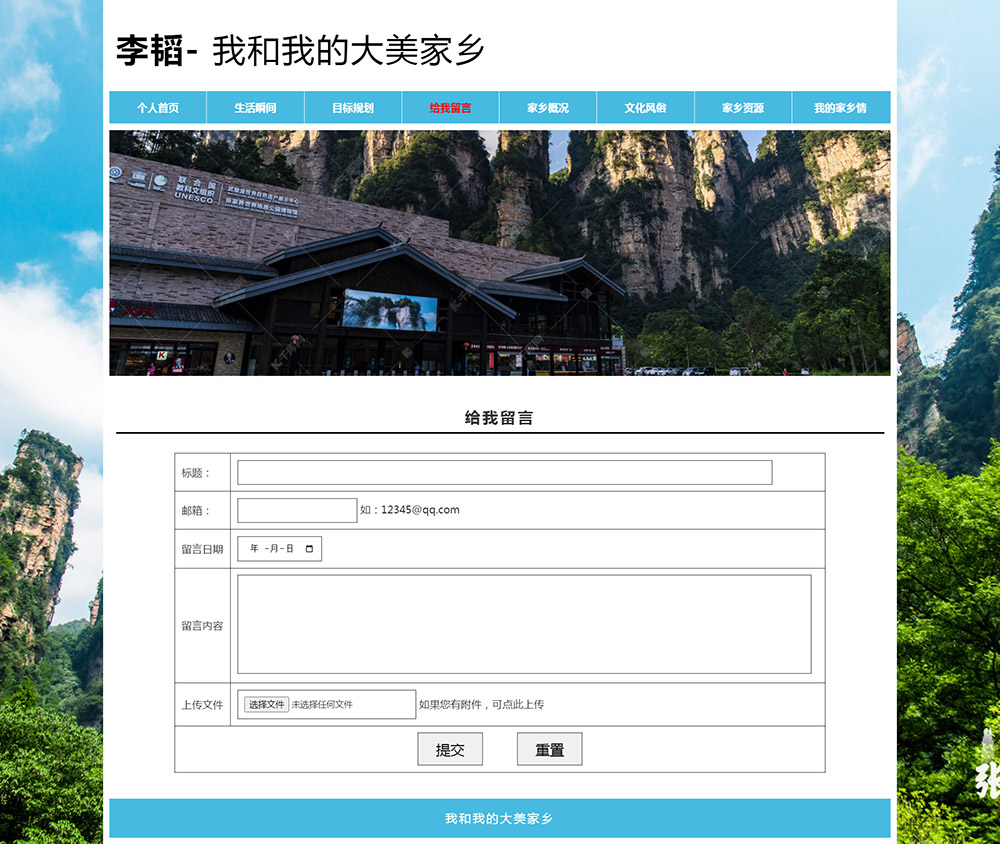Click the Zhangjiajie banner photo
The image size is (1000, 844).
click(x=499, y=253)
